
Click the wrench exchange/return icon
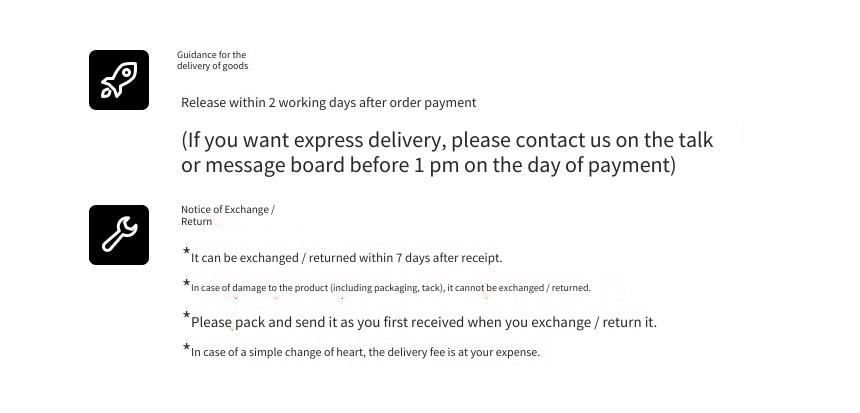[118, 235]
